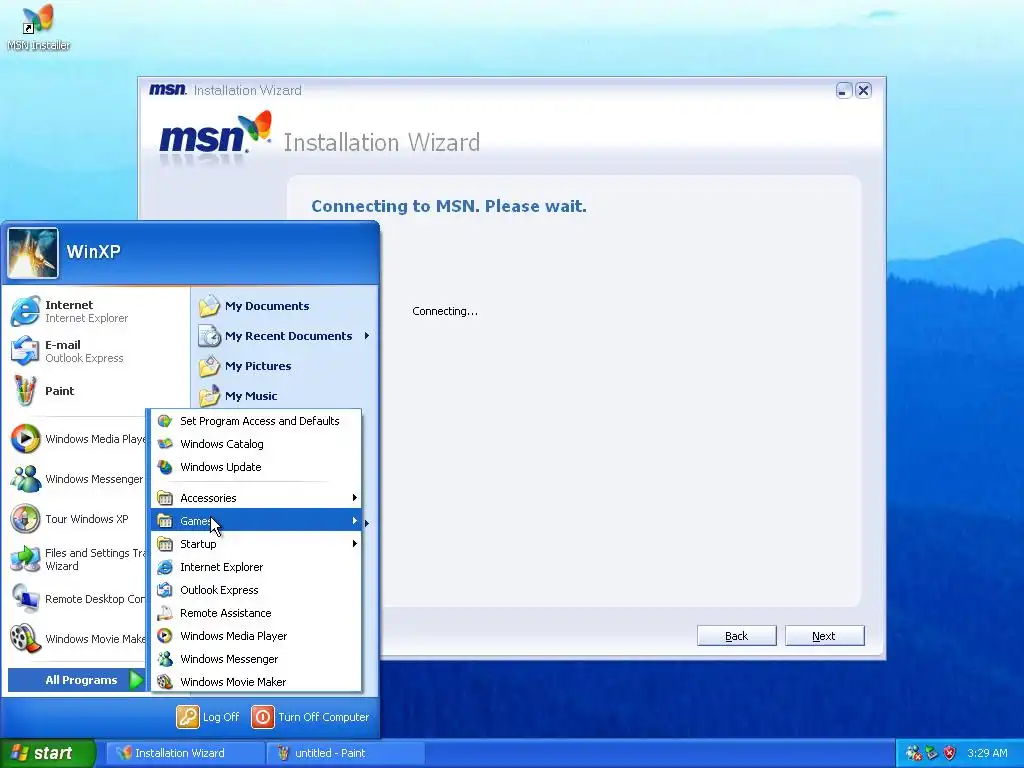Screen dimensions: 1024x768
Task: Click the Log Off button
Action: click(208, 717)
